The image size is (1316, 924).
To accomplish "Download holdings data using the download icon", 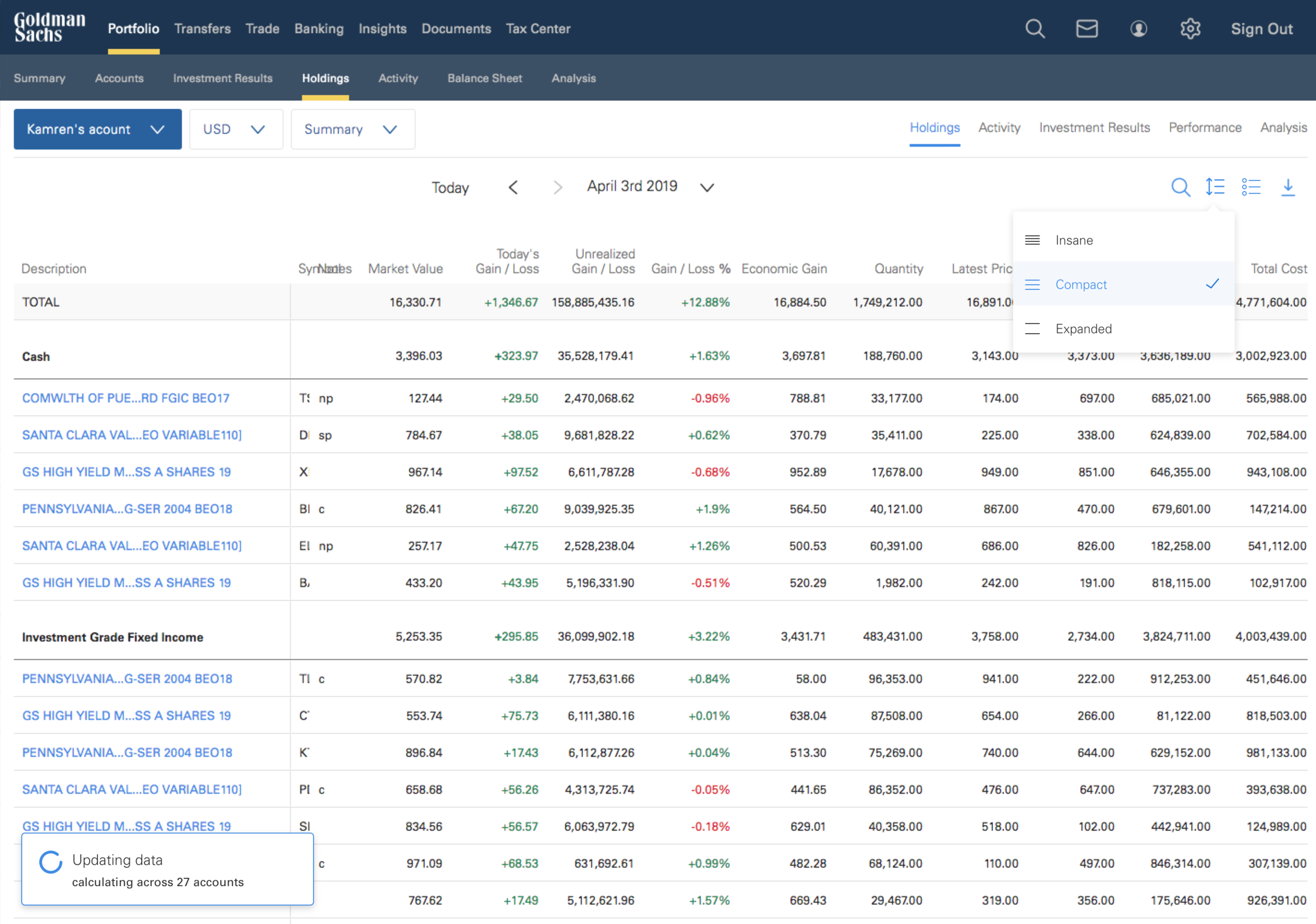I will pyautogui.click(x=1289, y=187).
